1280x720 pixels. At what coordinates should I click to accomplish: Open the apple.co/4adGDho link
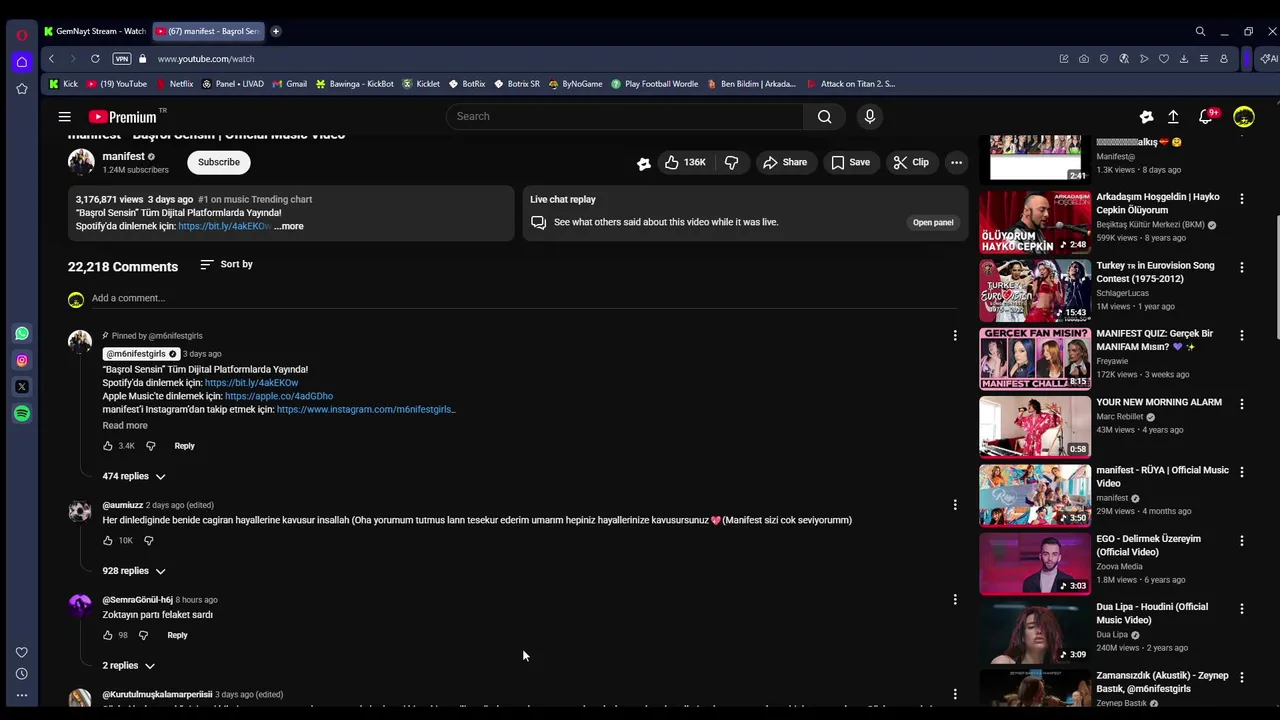click(x=279, y=396)
